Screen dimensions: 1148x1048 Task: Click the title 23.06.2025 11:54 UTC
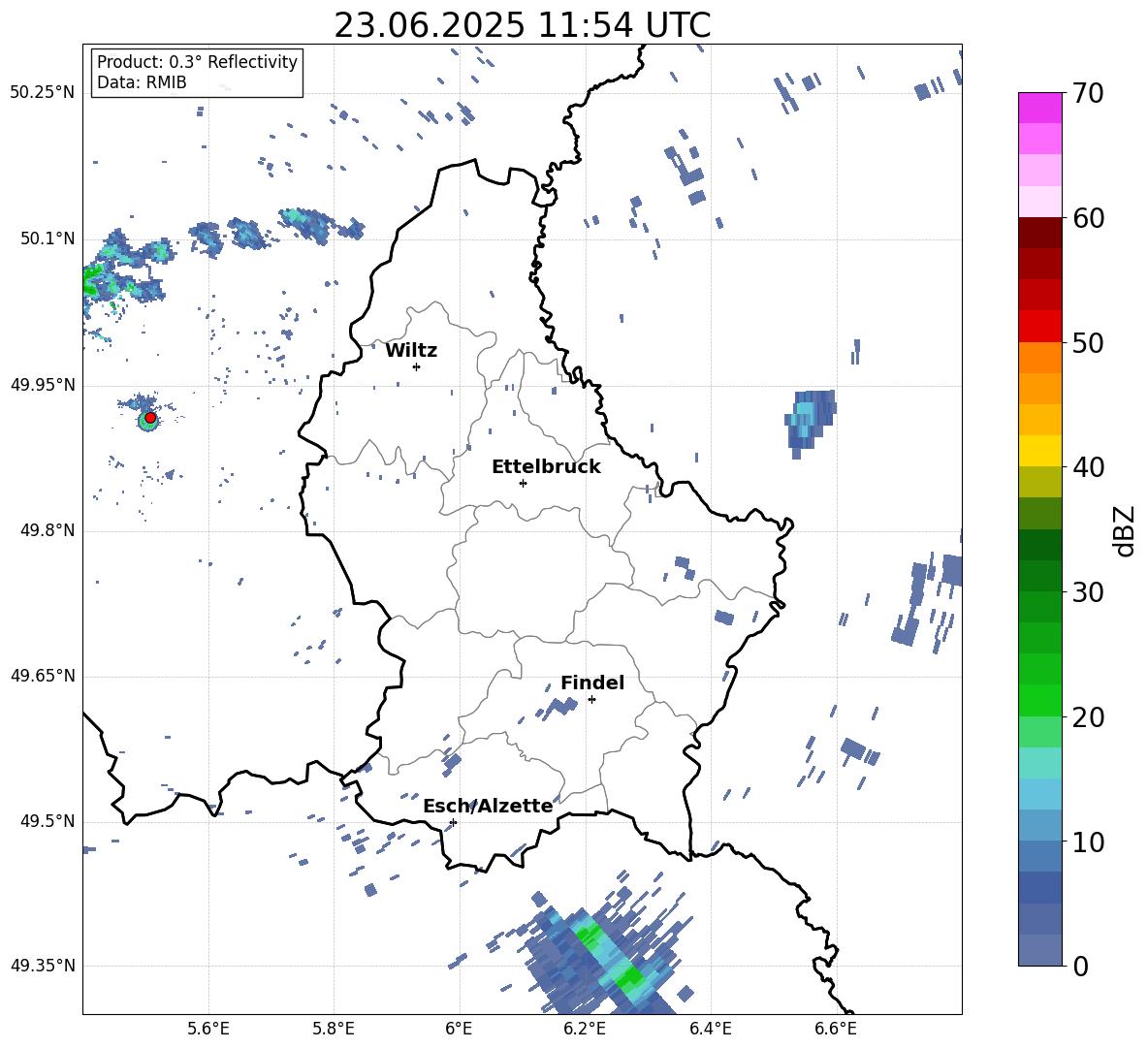[523, 25]
